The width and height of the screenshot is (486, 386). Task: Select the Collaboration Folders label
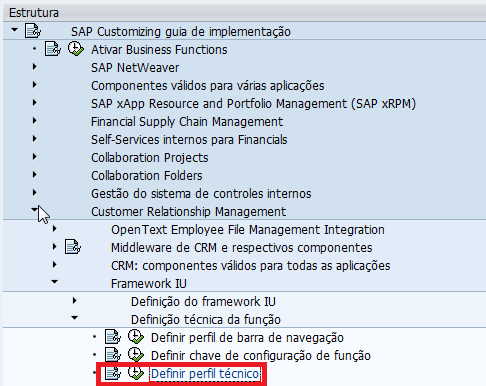[147, 176]
